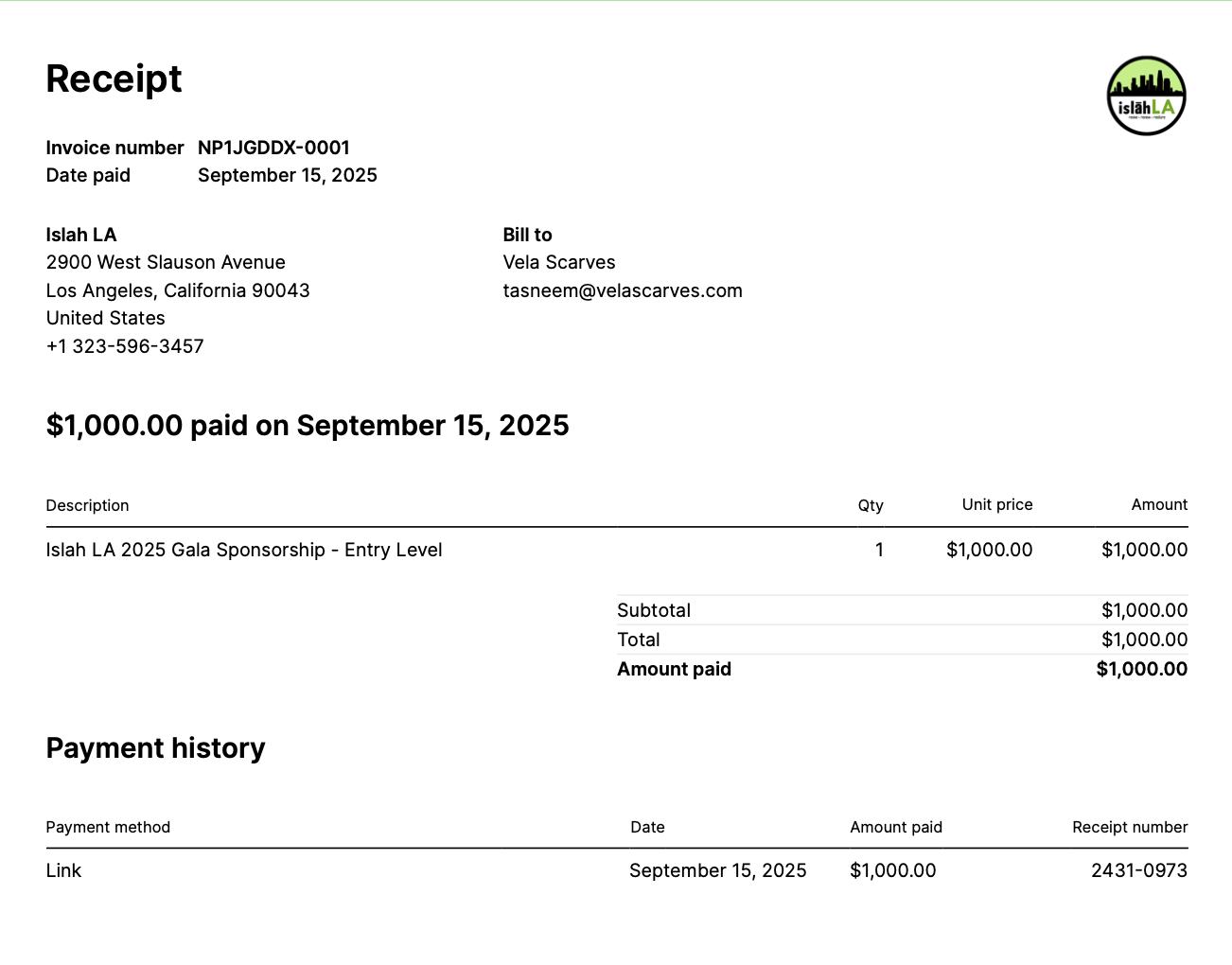Click the Qty column header

pos(871,505)
